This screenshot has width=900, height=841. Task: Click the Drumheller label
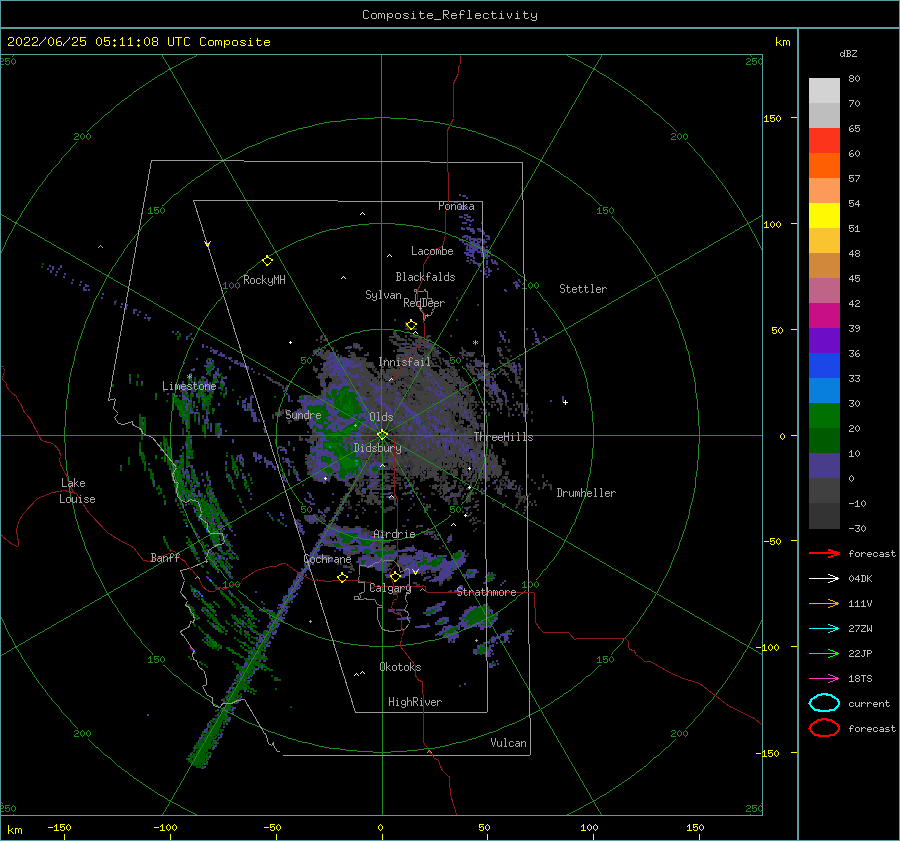(586, 493)
